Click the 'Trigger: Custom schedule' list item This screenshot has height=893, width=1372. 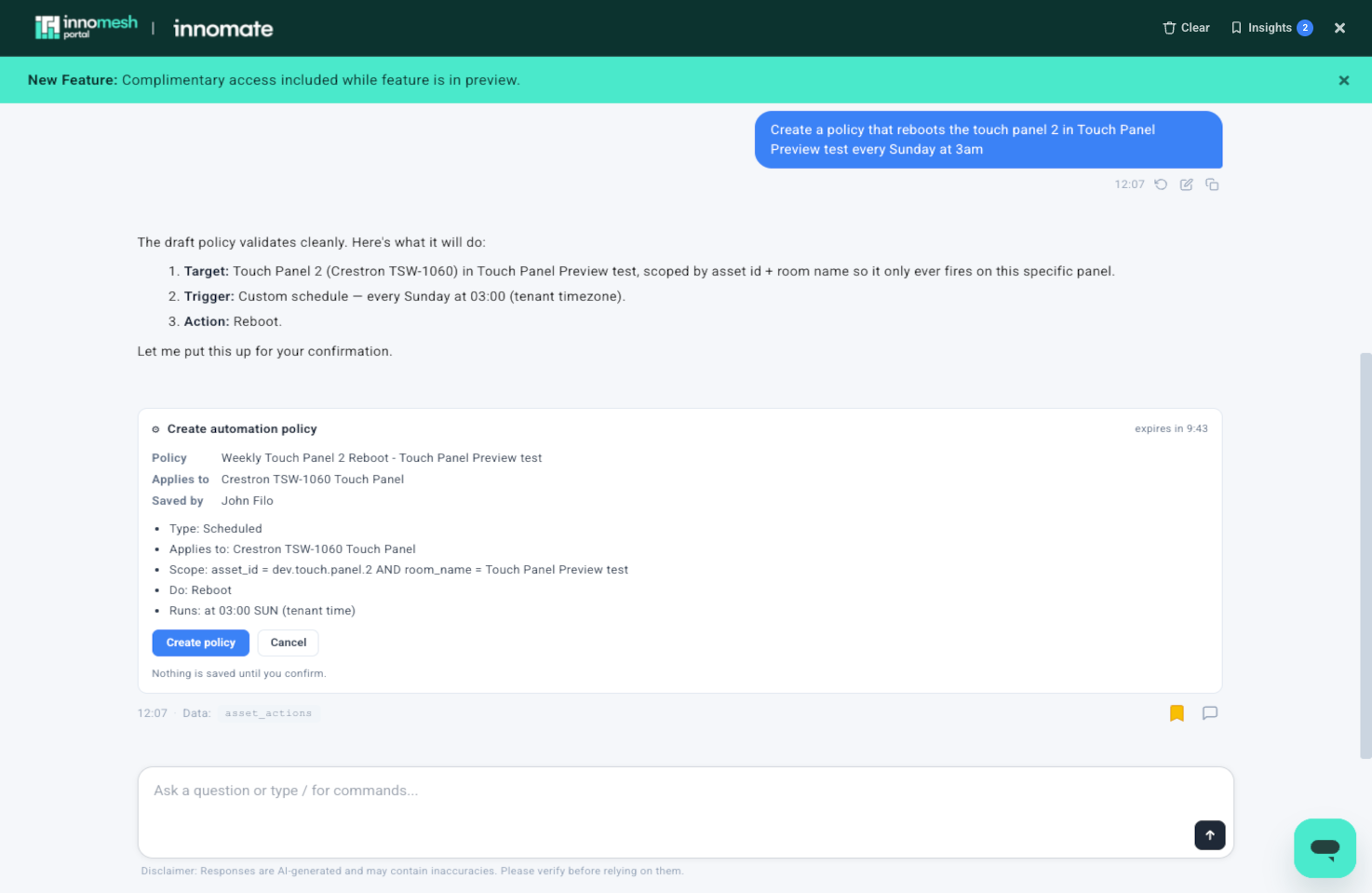[405, 296]
